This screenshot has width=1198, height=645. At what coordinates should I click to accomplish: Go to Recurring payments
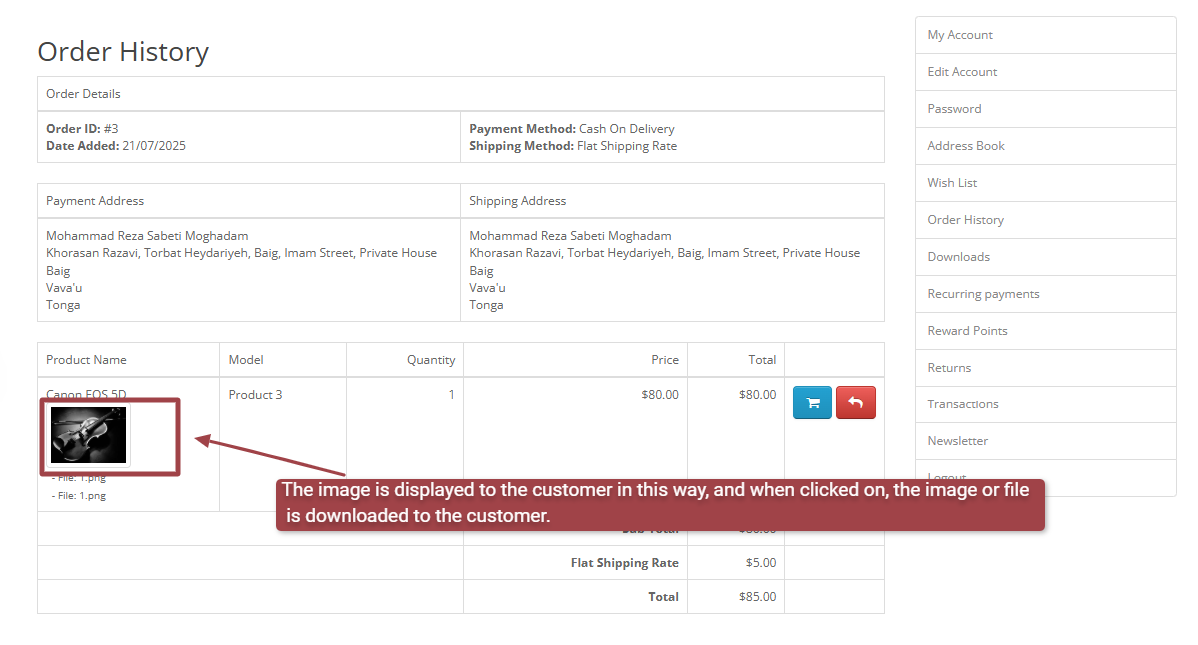click(x=983, y=294)
